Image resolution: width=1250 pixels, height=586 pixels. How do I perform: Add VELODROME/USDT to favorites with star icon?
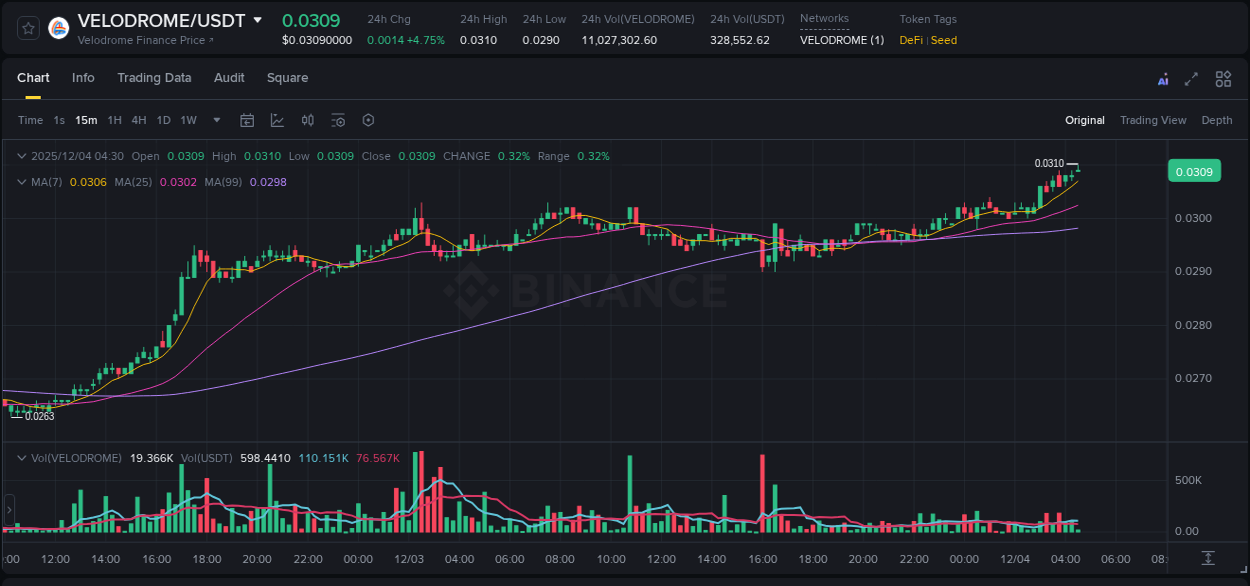point(27,27)
